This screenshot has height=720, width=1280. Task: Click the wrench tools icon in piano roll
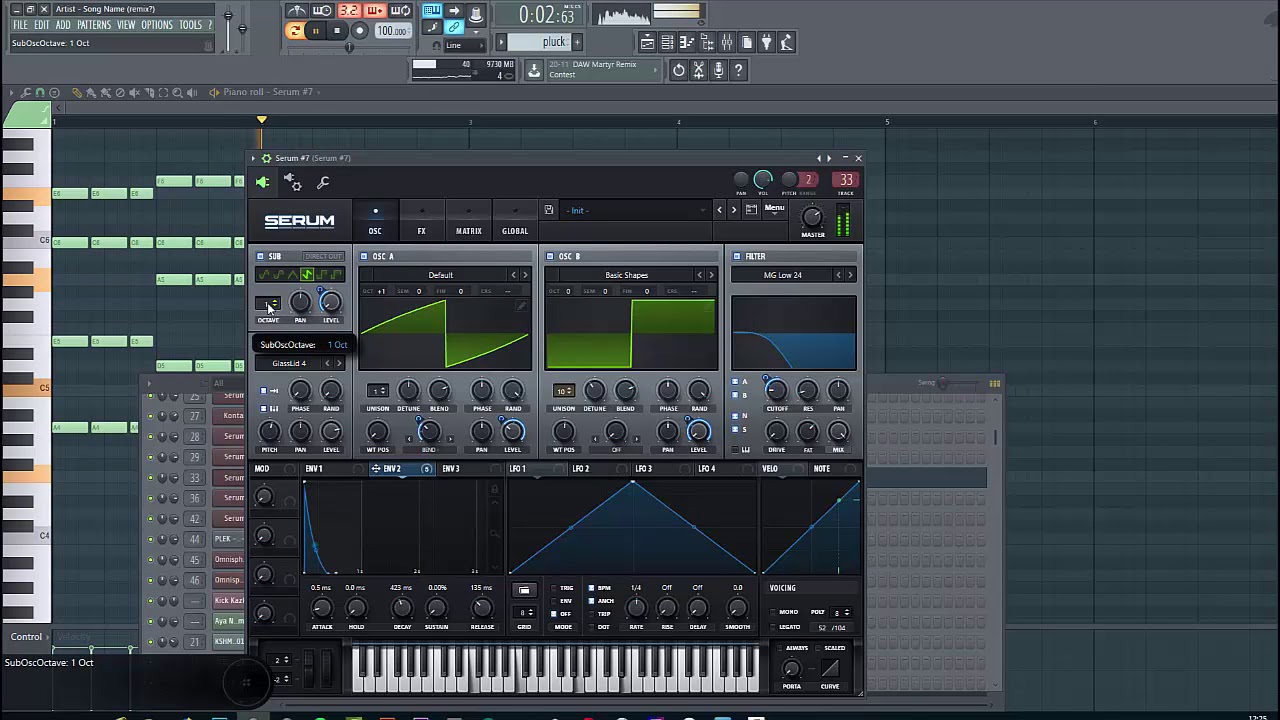point(26,92)
